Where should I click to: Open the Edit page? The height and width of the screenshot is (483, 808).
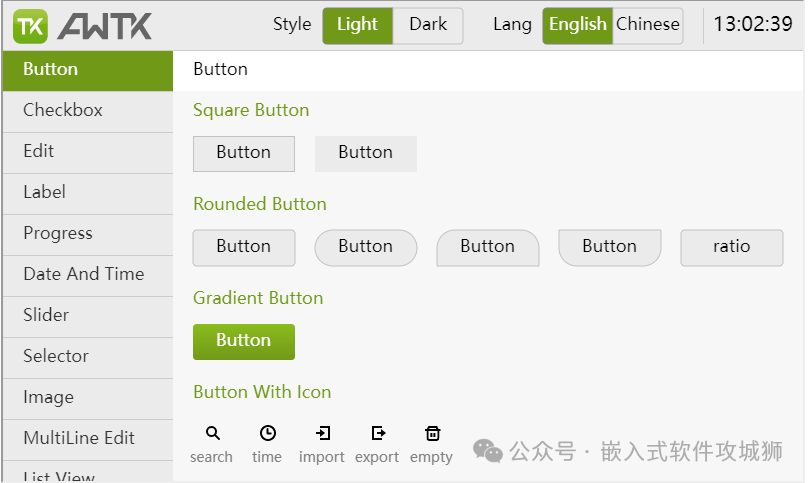(x=88, y=153)
